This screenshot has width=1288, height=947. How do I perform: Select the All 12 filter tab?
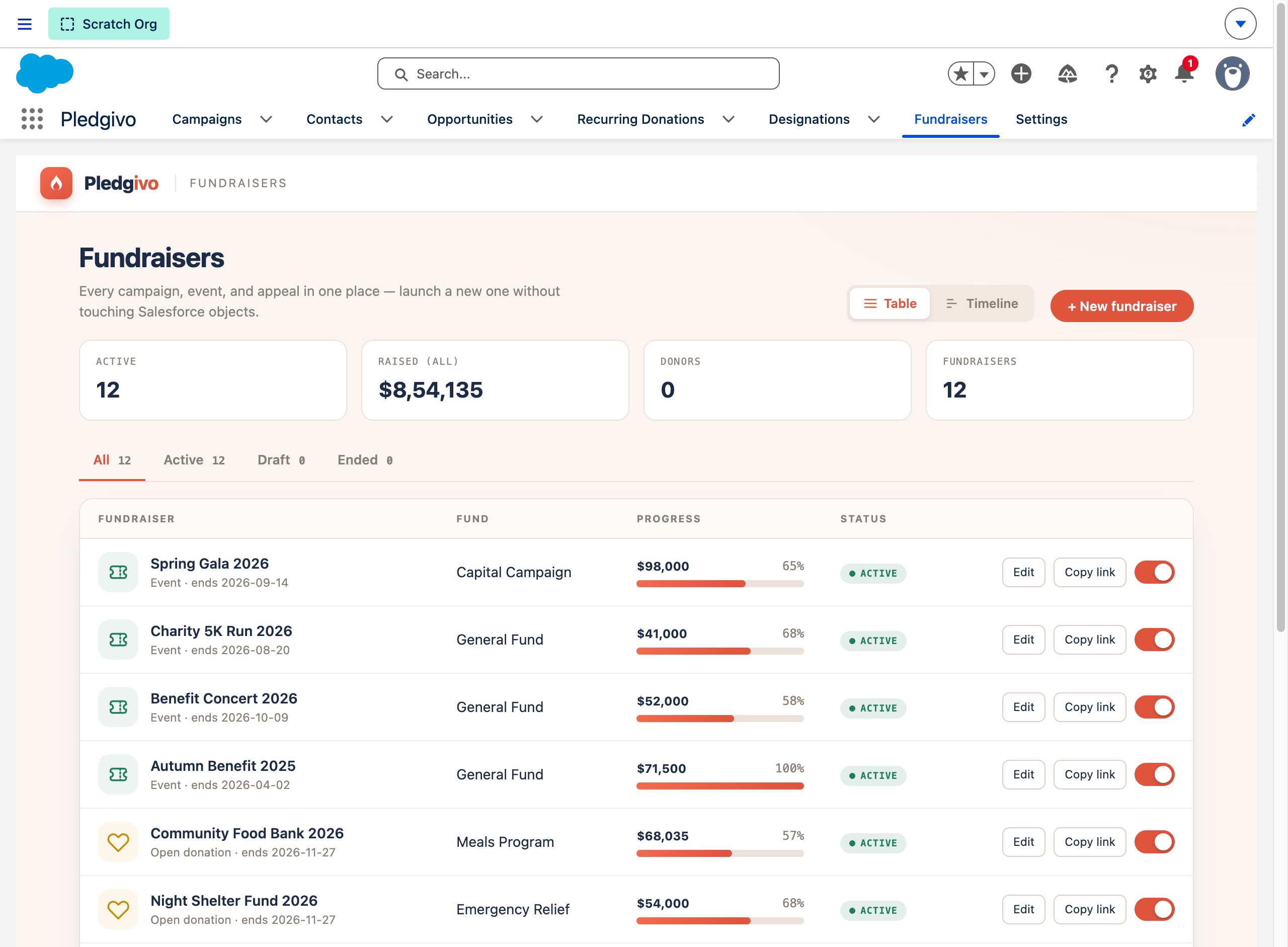[x=112, y=460]
